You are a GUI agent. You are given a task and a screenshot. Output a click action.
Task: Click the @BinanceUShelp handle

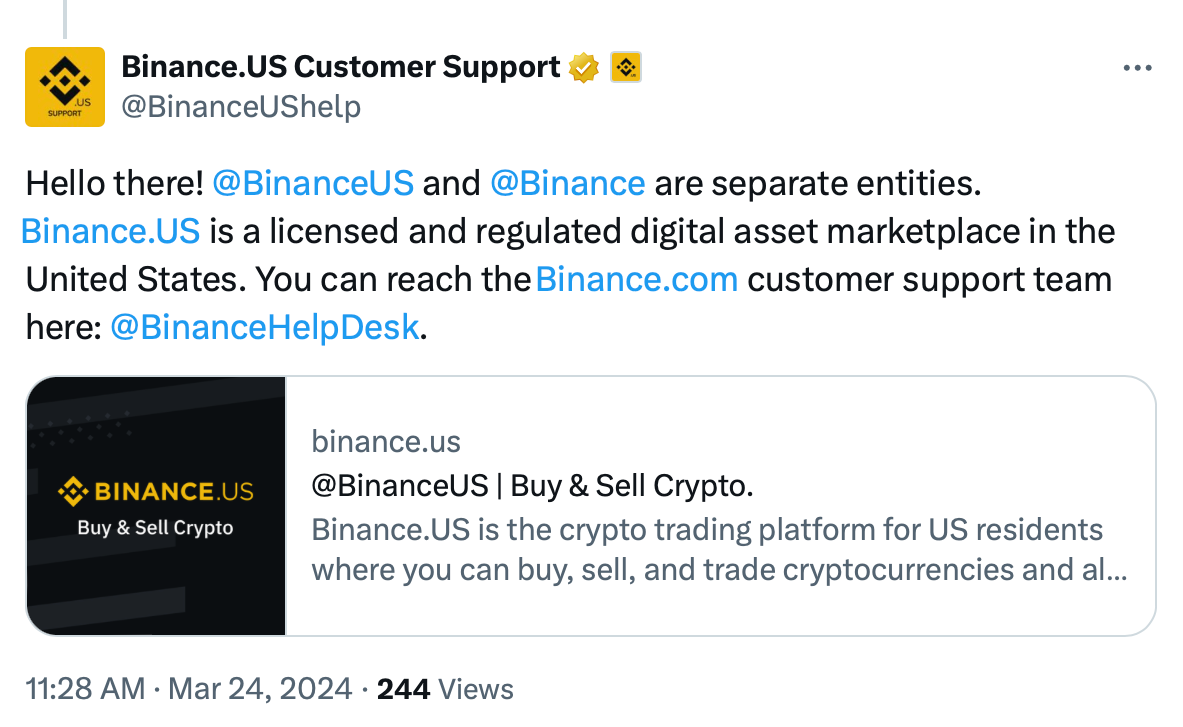(x=240, y=106)
